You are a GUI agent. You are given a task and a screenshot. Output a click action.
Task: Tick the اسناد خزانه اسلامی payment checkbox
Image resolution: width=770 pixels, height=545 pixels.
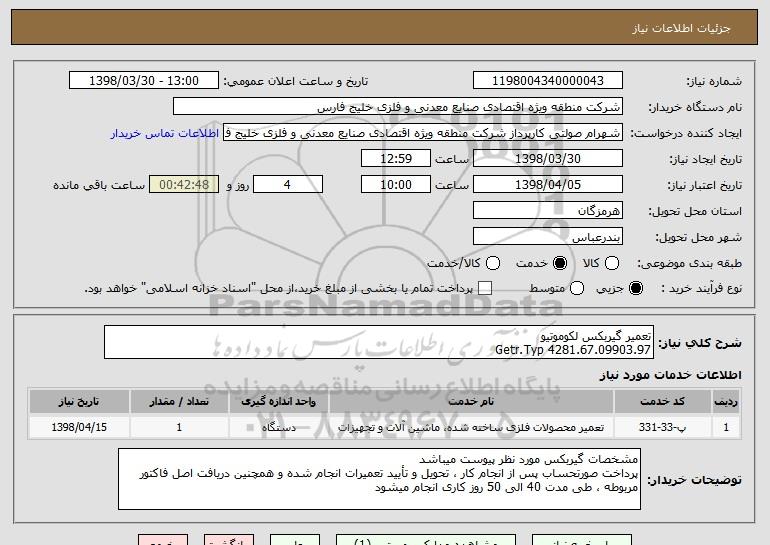485,289
